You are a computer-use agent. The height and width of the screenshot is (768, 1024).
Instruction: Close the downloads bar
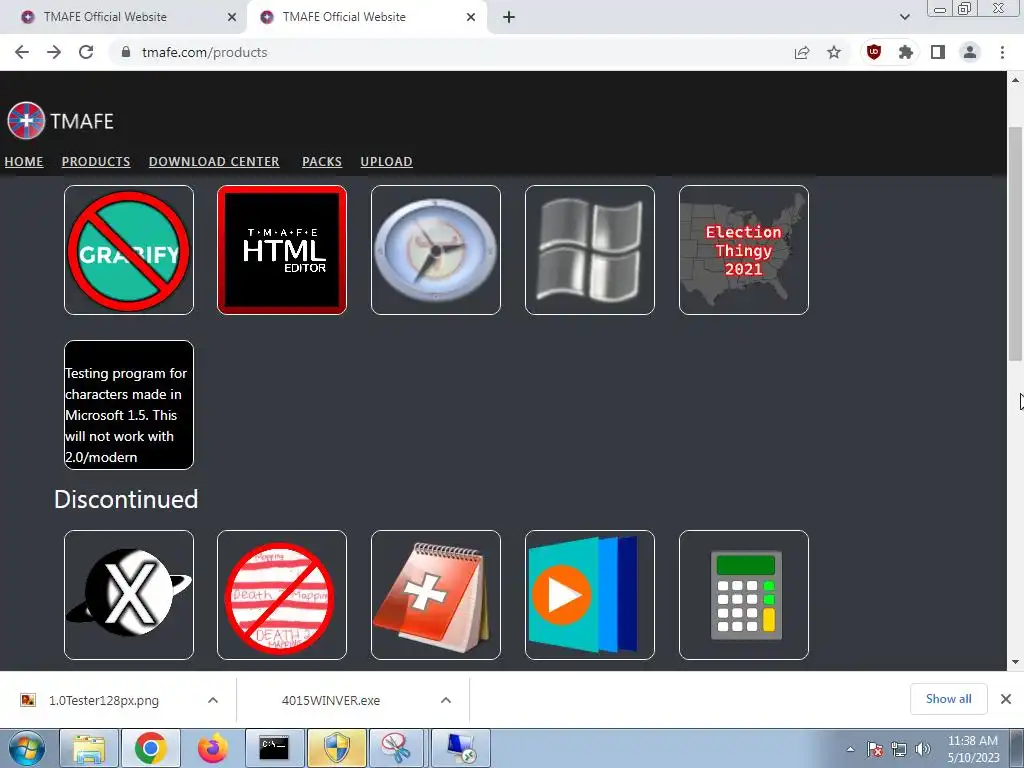pos(1006,699)
